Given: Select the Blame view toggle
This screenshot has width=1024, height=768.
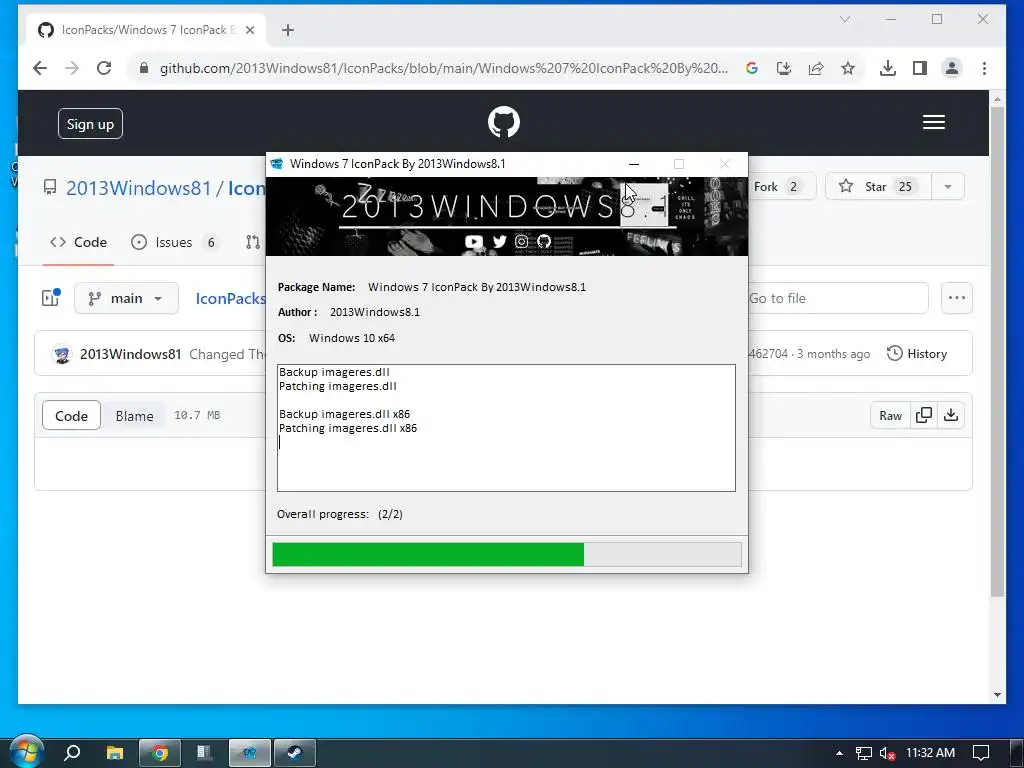Looking at the screenshot, I should tap(135, 415).
